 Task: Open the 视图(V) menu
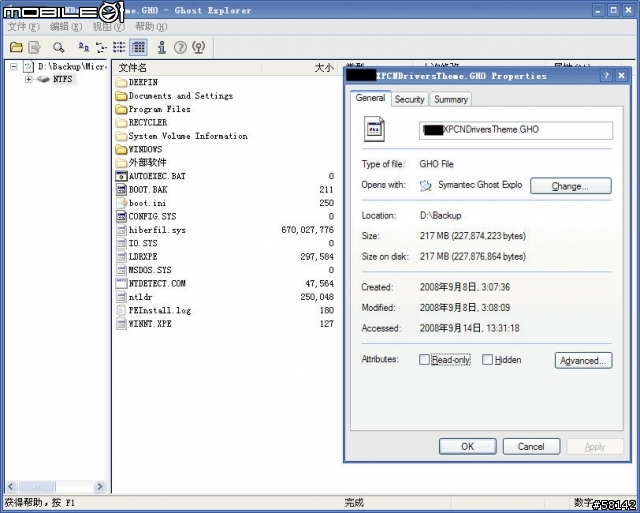108,27
